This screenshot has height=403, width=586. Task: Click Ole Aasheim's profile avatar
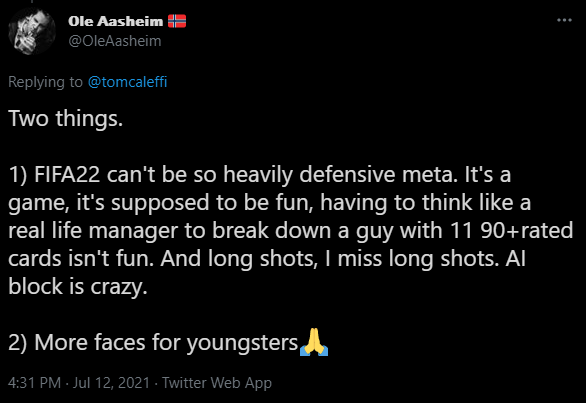[x=32, y=31]
